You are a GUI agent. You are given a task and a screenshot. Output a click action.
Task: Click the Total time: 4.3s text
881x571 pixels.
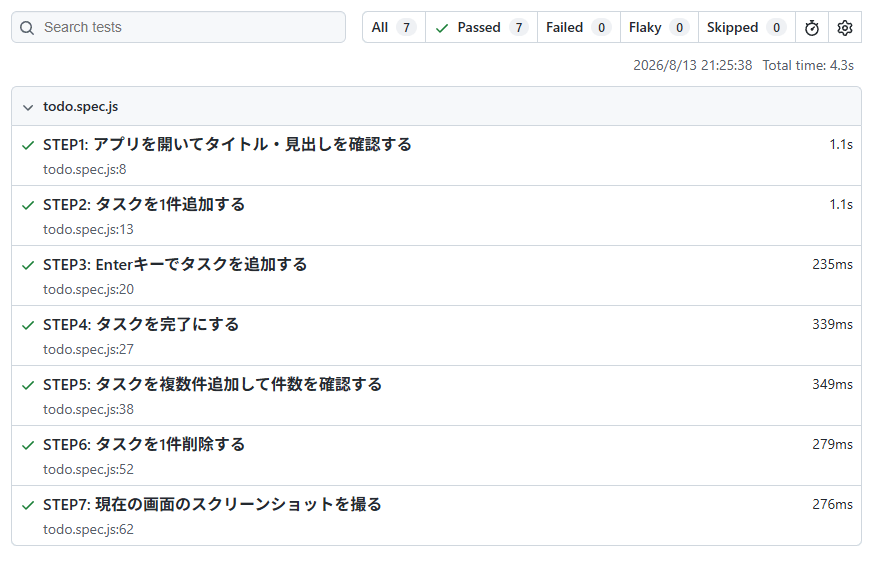click(x=808, y=66)
